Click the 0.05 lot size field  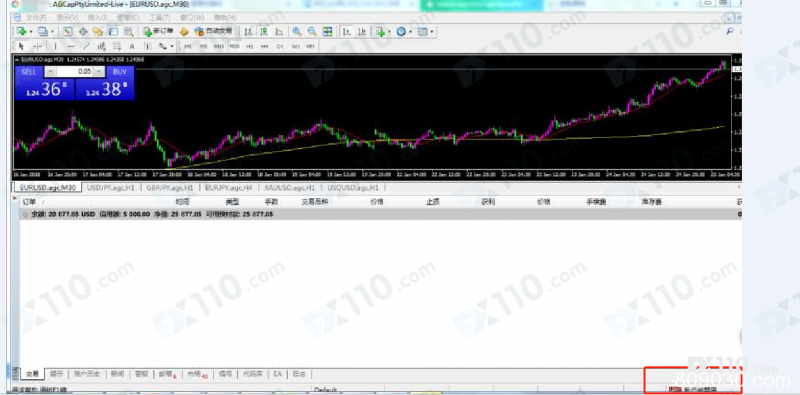(81, 72)
